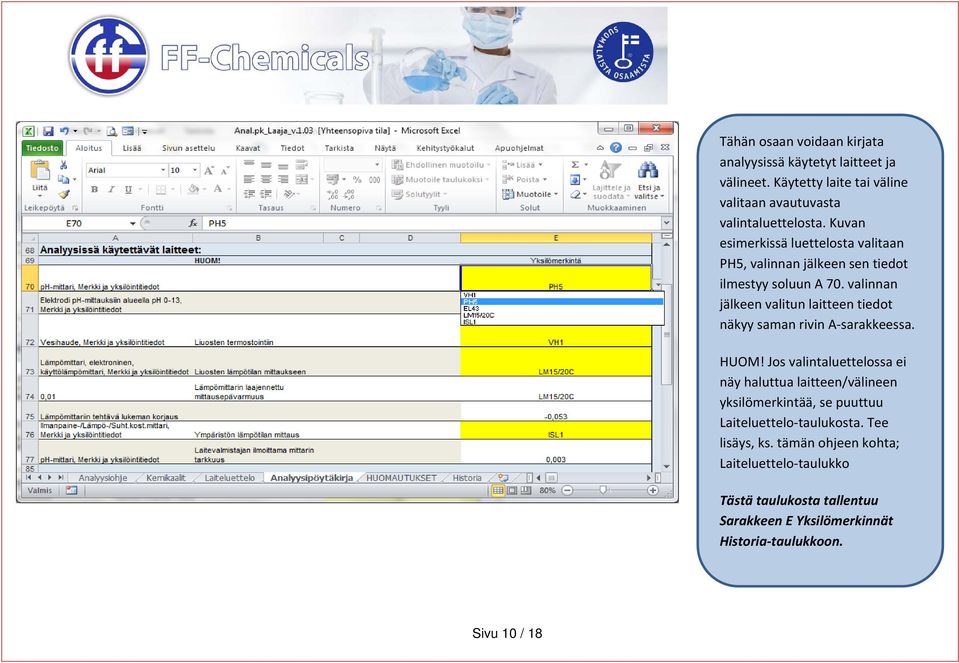The width and height of the screenshot is (959, 663).
Task: Toggle Underline formatting
Action: (x=128, y=190)
